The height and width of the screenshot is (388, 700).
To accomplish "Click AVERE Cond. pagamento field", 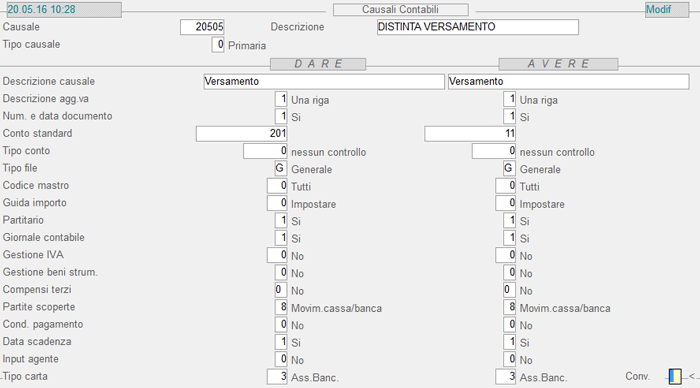I will pyautogui.click(x=509, y=325).
